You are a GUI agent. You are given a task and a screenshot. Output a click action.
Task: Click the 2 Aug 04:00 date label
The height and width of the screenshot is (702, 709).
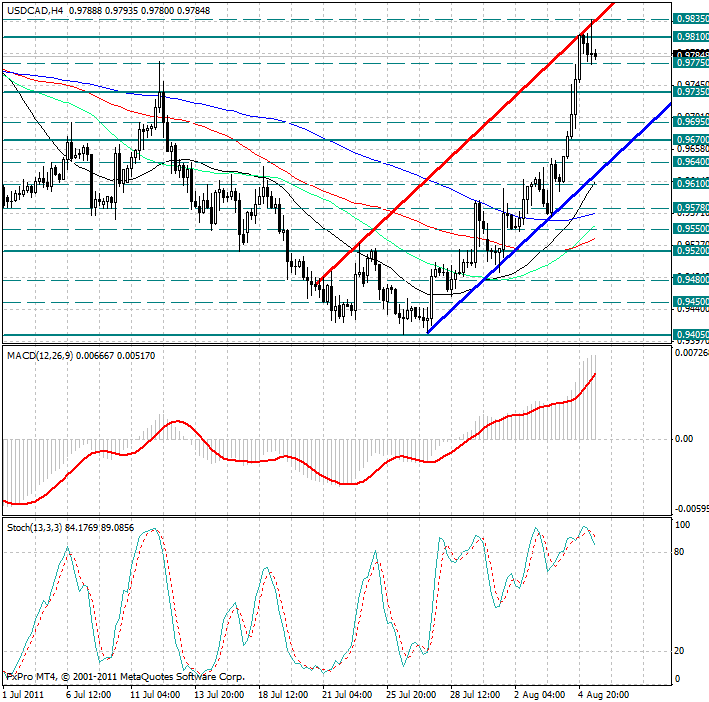pyautogui.click(x=540, y=694)
